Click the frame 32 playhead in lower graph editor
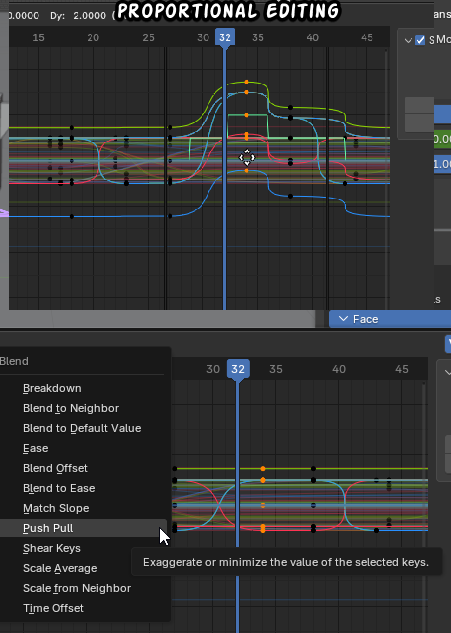This screenshot has height=633, width=451. click(238, 369)
